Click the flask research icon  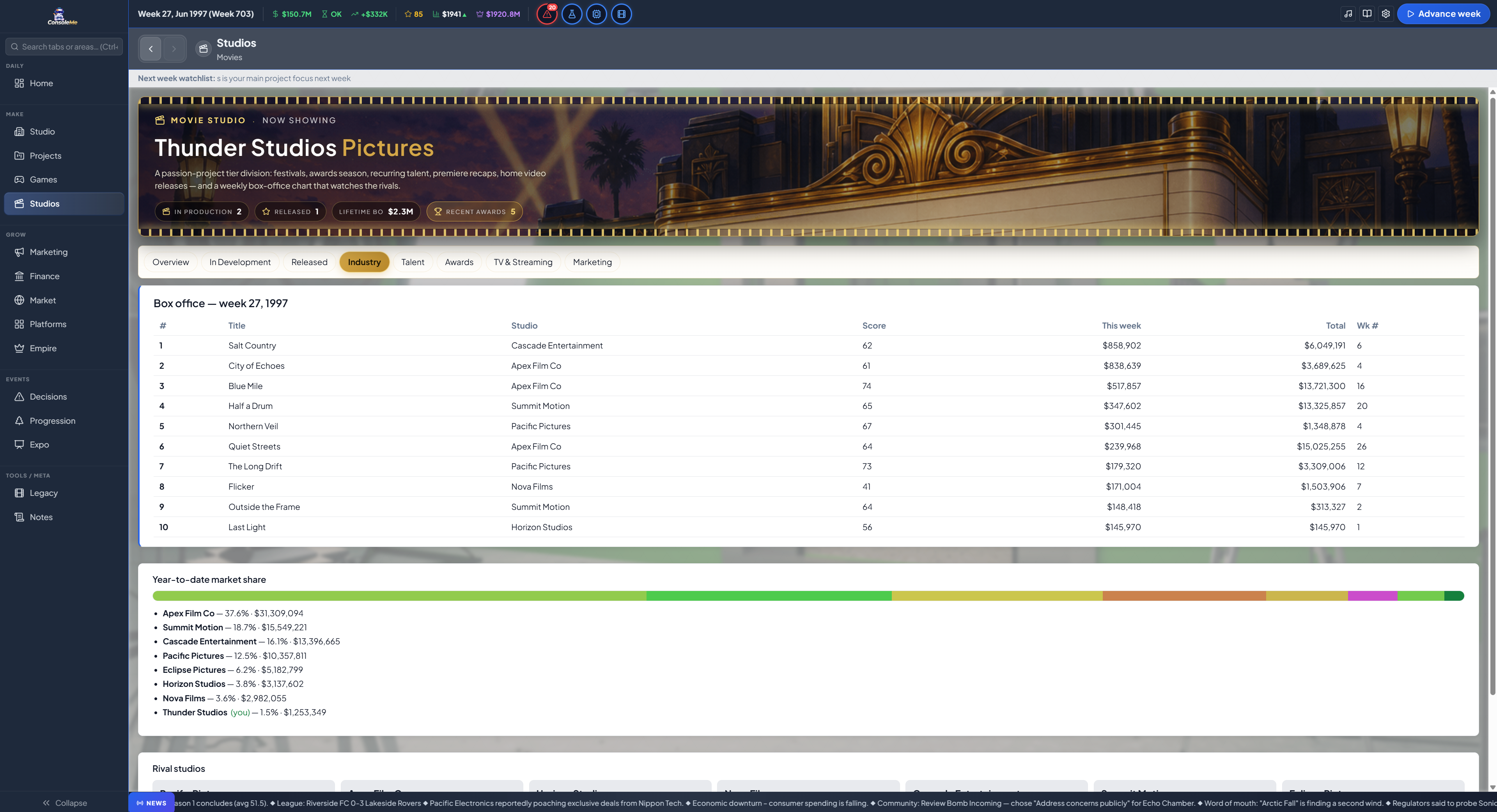572,14
